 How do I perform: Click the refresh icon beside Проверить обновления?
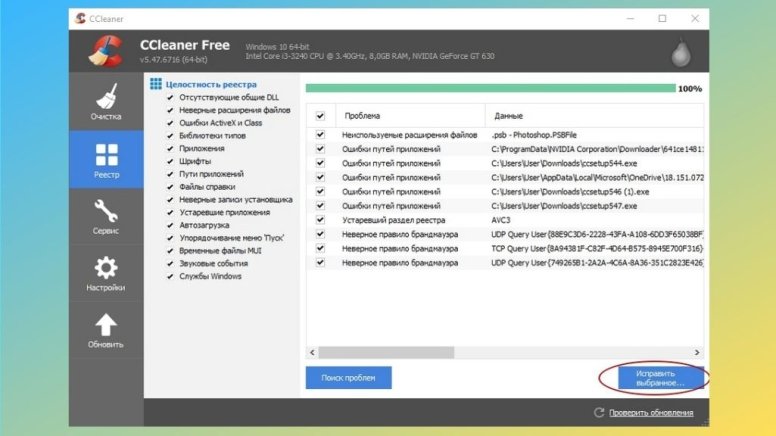[599, 412]
